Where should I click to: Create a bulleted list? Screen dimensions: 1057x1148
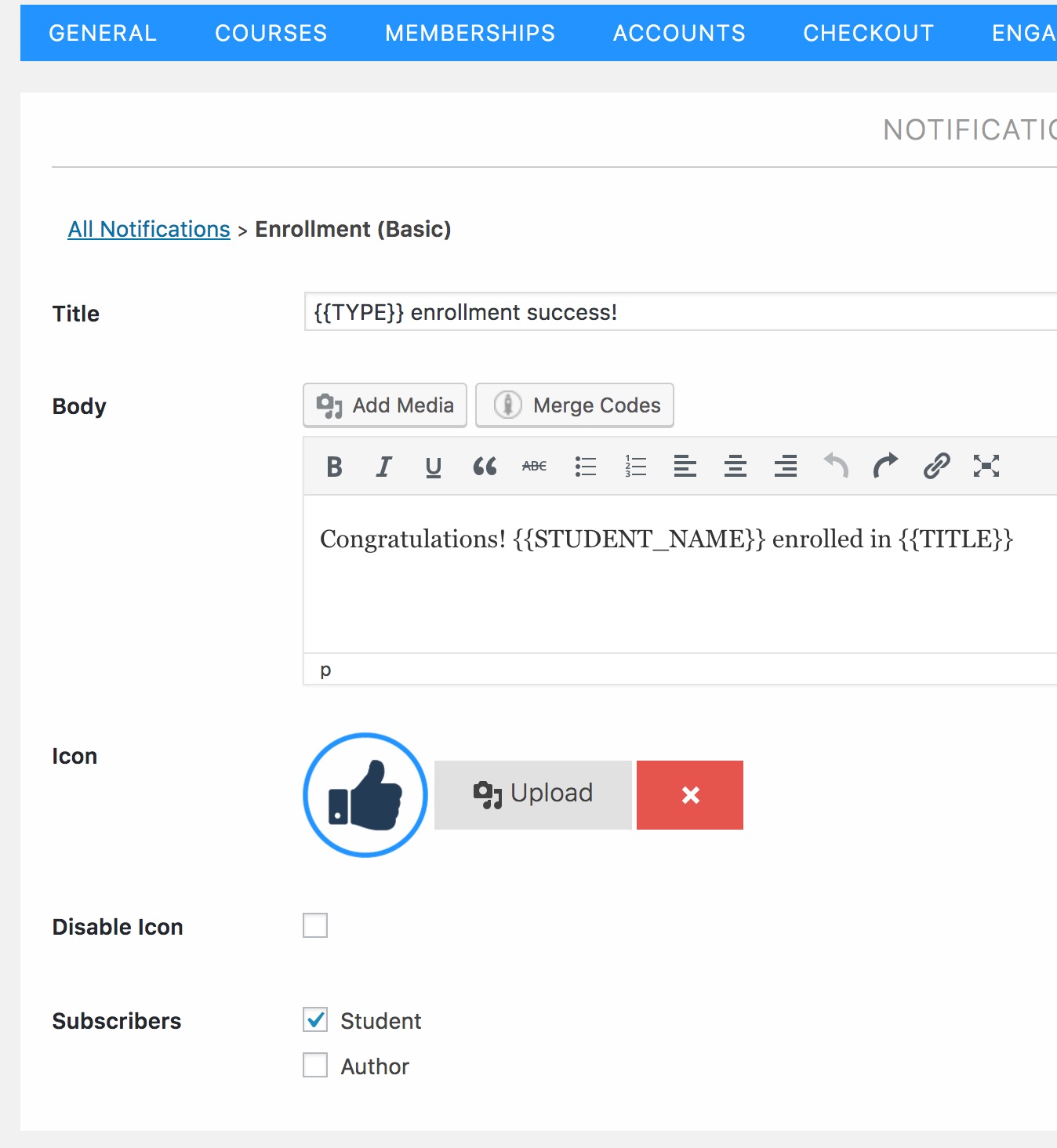[x=585, y=466]
